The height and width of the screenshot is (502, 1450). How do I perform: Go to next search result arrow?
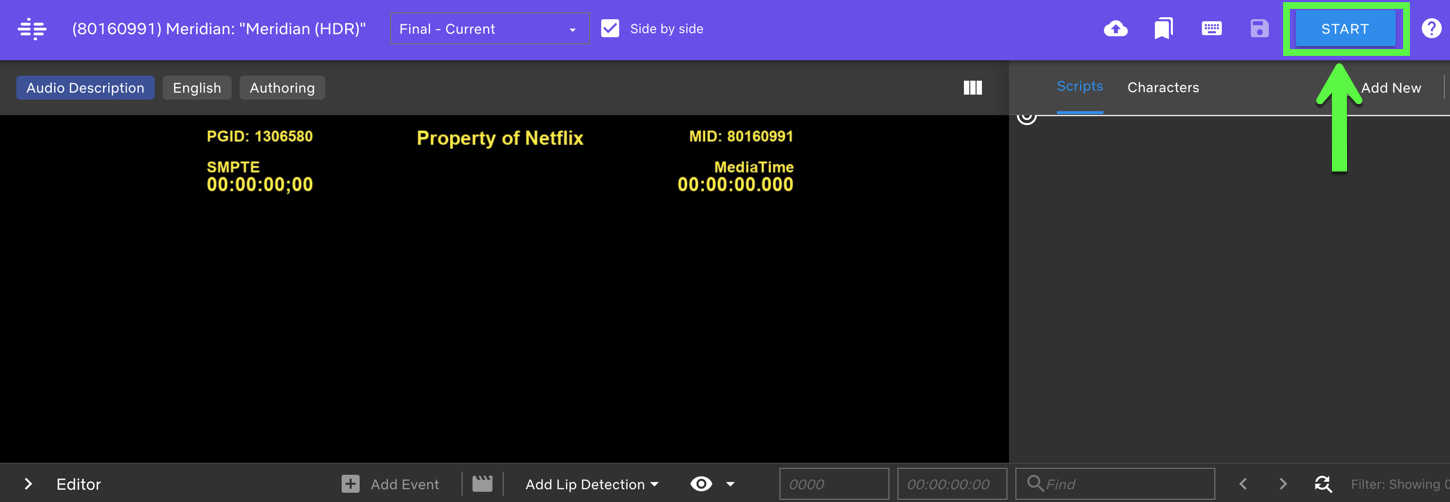click(1283, 484)
